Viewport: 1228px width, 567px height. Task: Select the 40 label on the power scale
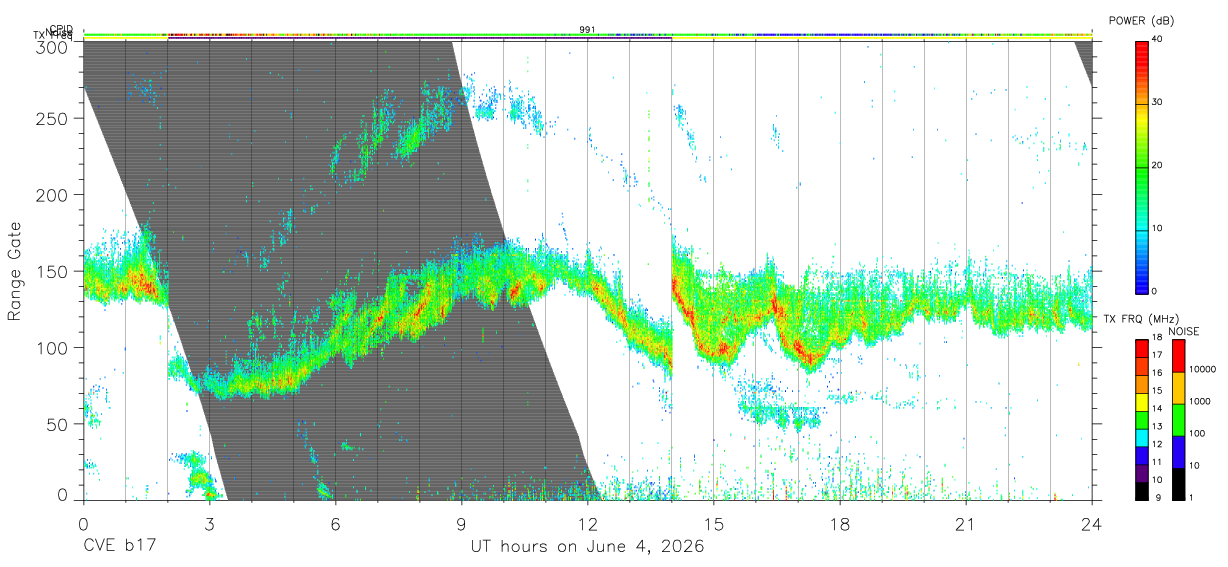1158,40
